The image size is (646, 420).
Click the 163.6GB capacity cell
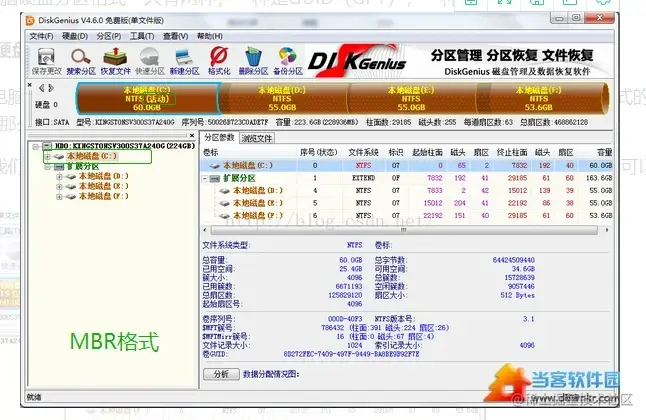(599, 178)
